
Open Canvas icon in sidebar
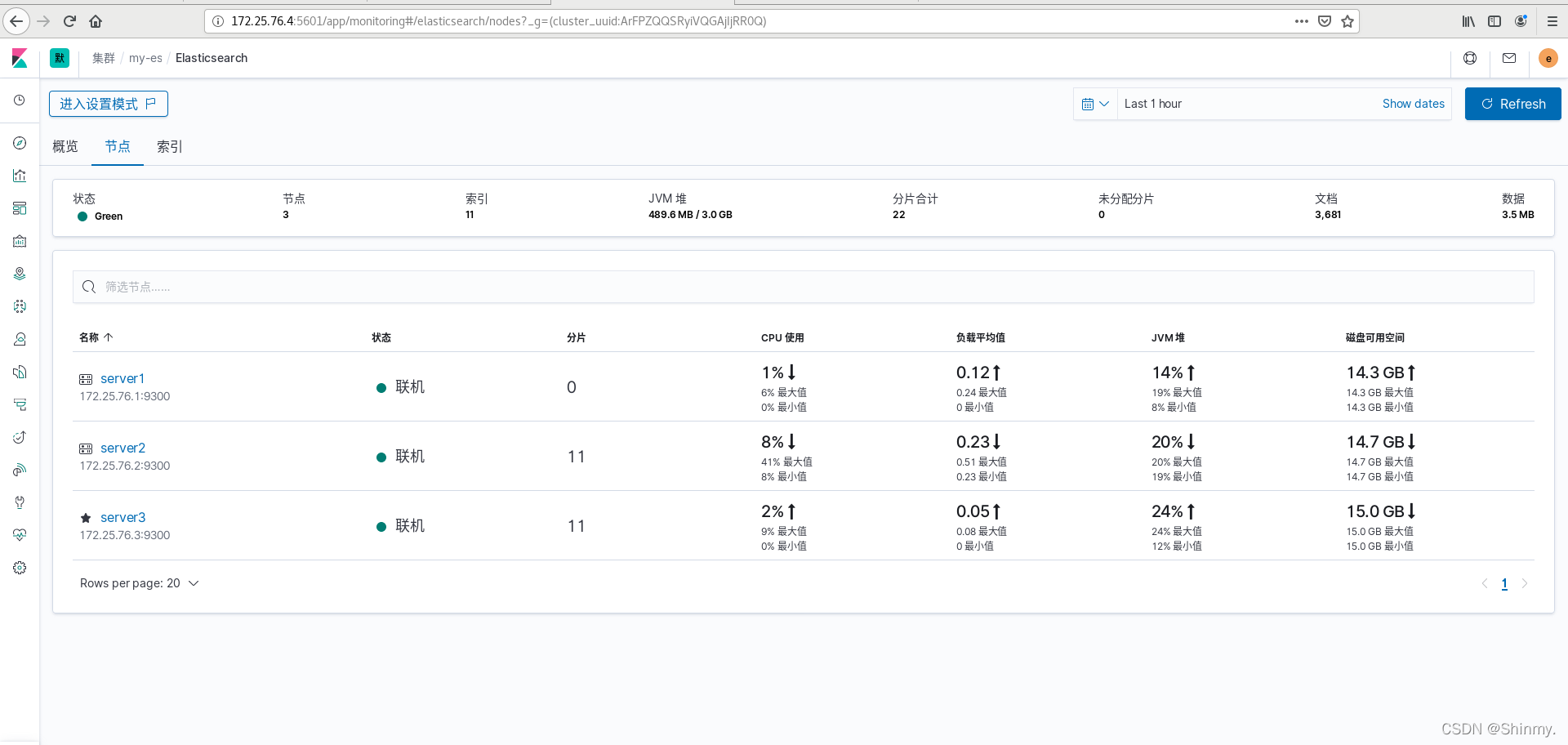pos(20,241)
